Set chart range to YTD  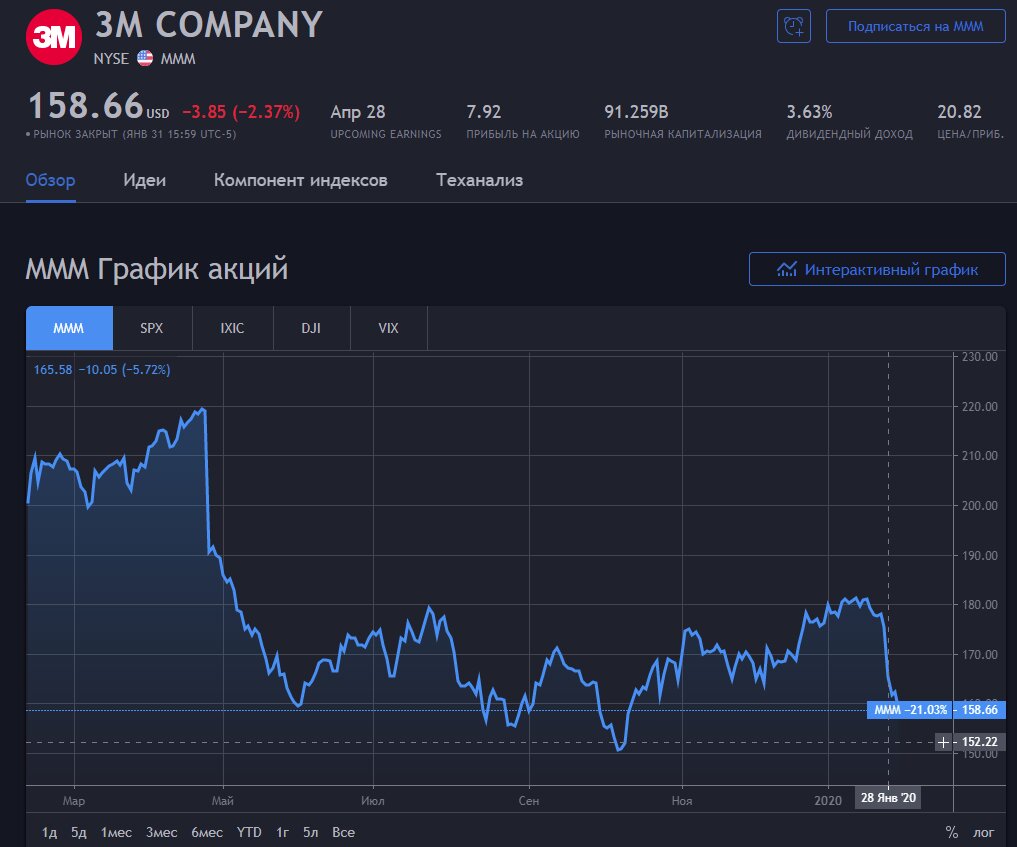click(249, 832)
